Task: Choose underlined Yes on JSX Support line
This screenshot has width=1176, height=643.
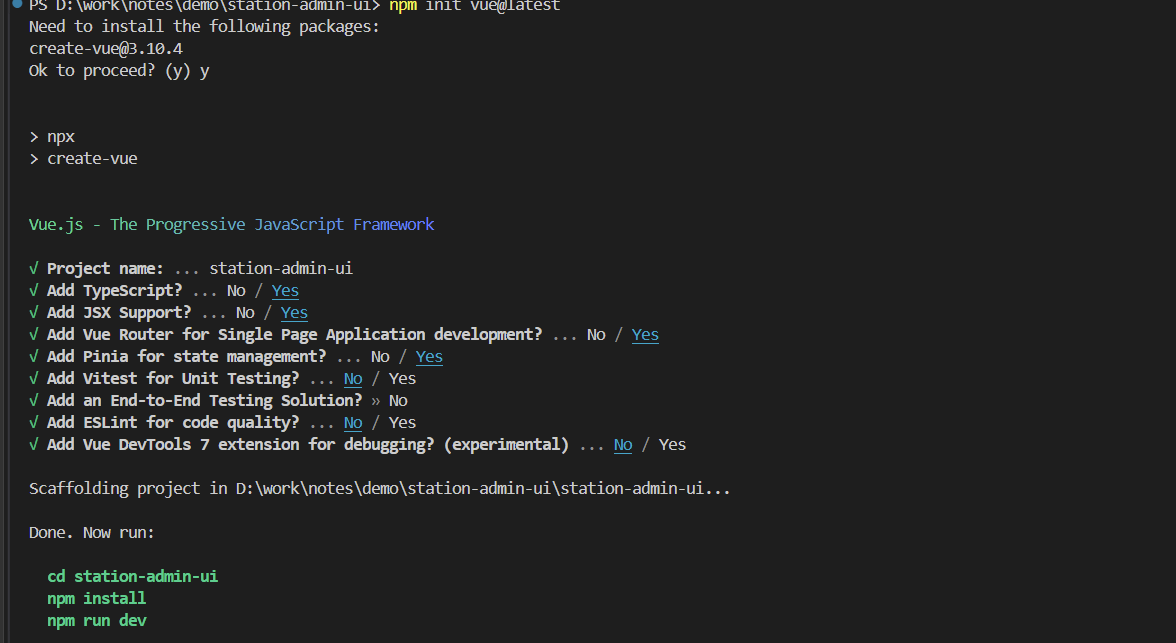Action: [294, 313]
